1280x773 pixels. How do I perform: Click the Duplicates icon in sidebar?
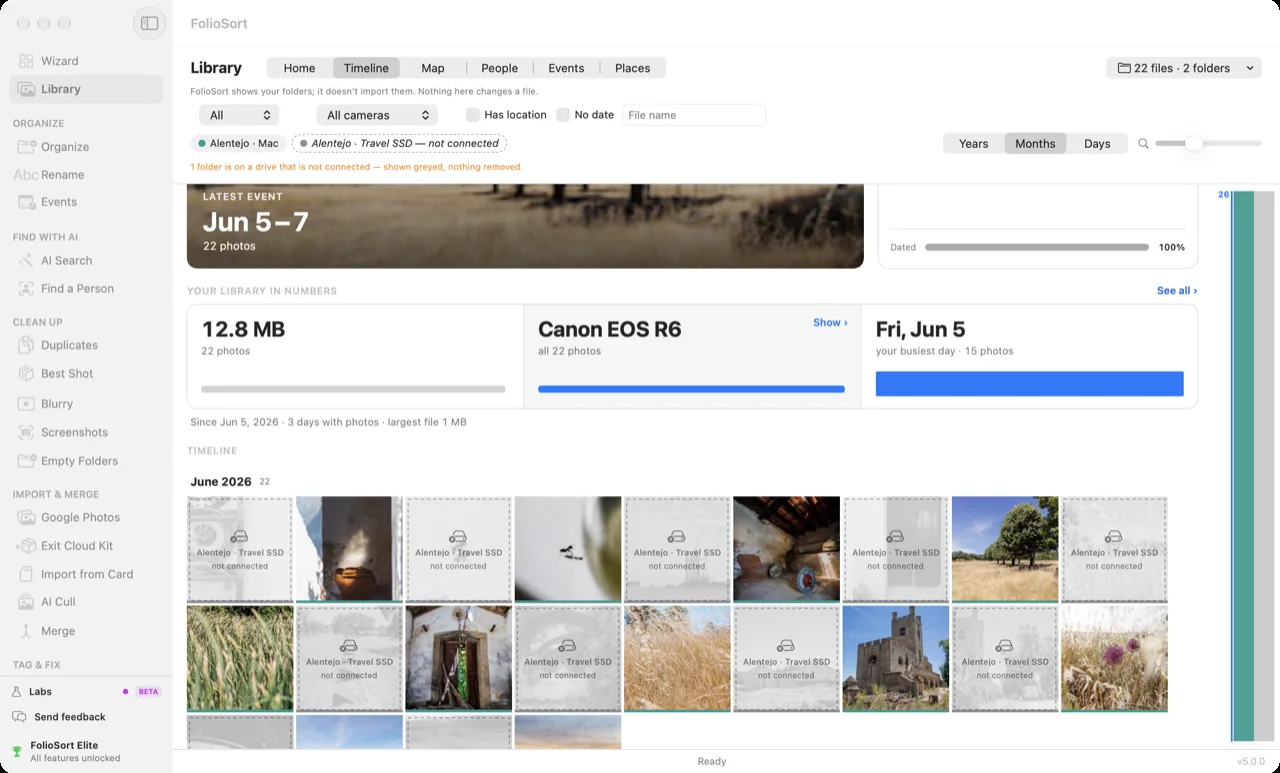(x=26, y=345)
